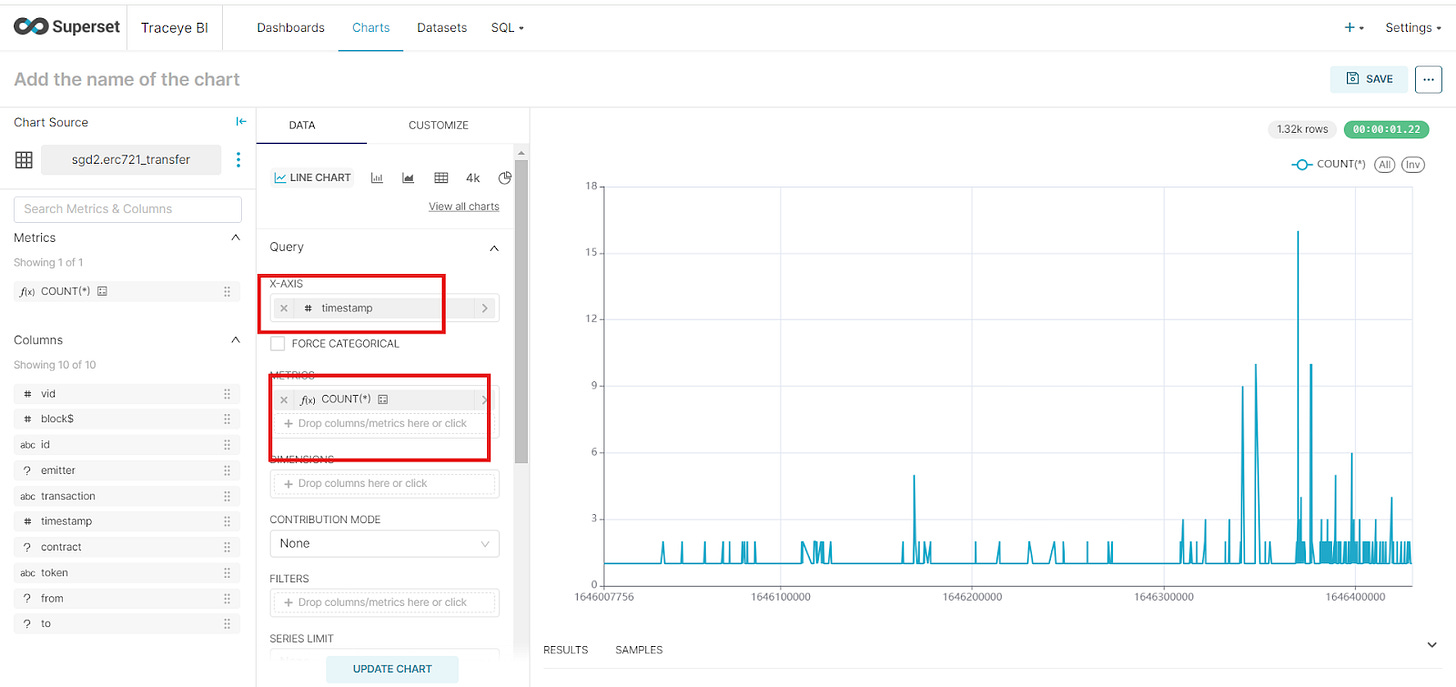Toggle COUNT(*) series in chart legend

(x=1329, y=164)
